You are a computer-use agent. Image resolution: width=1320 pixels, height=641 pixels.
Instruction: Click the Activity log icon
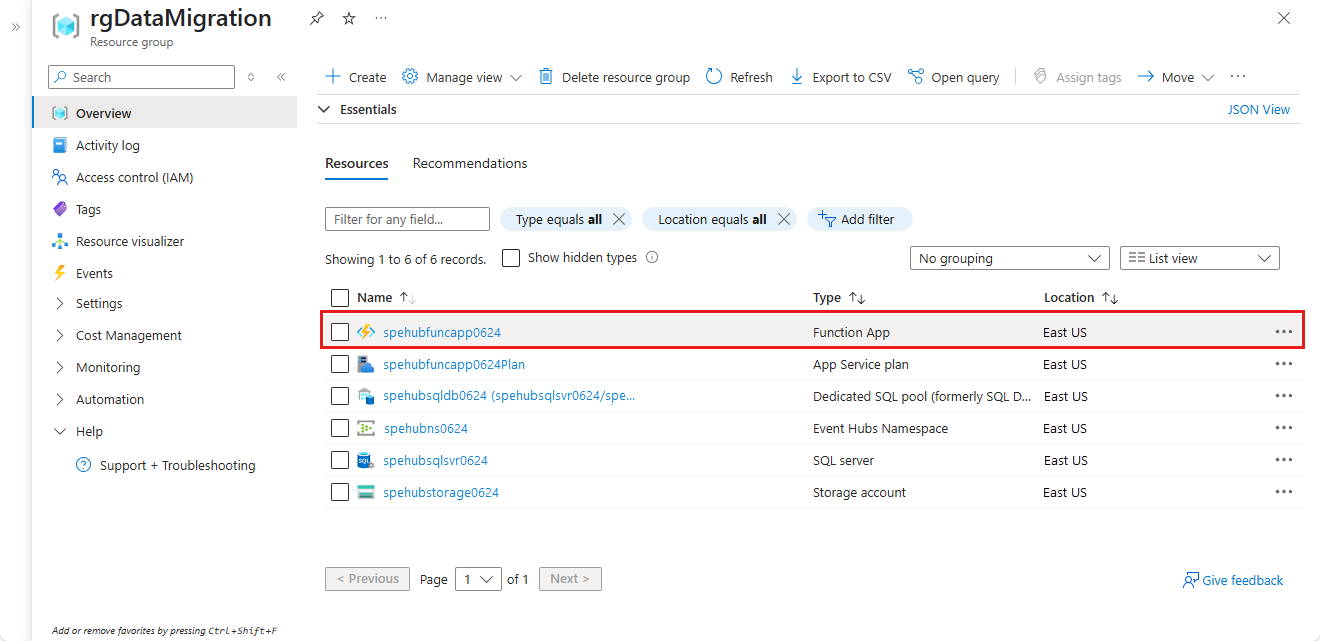pos(60,145)
